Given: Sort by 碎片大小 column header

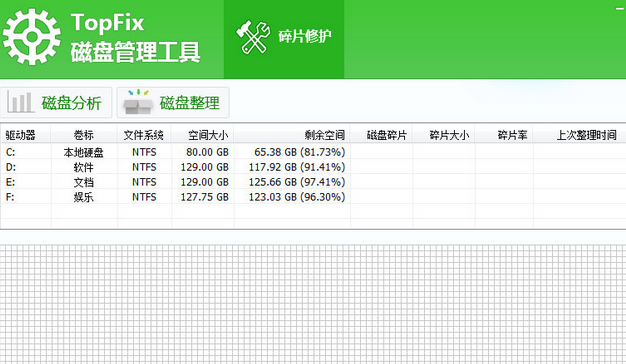Looking at the screenshot, I should [444, 135].
